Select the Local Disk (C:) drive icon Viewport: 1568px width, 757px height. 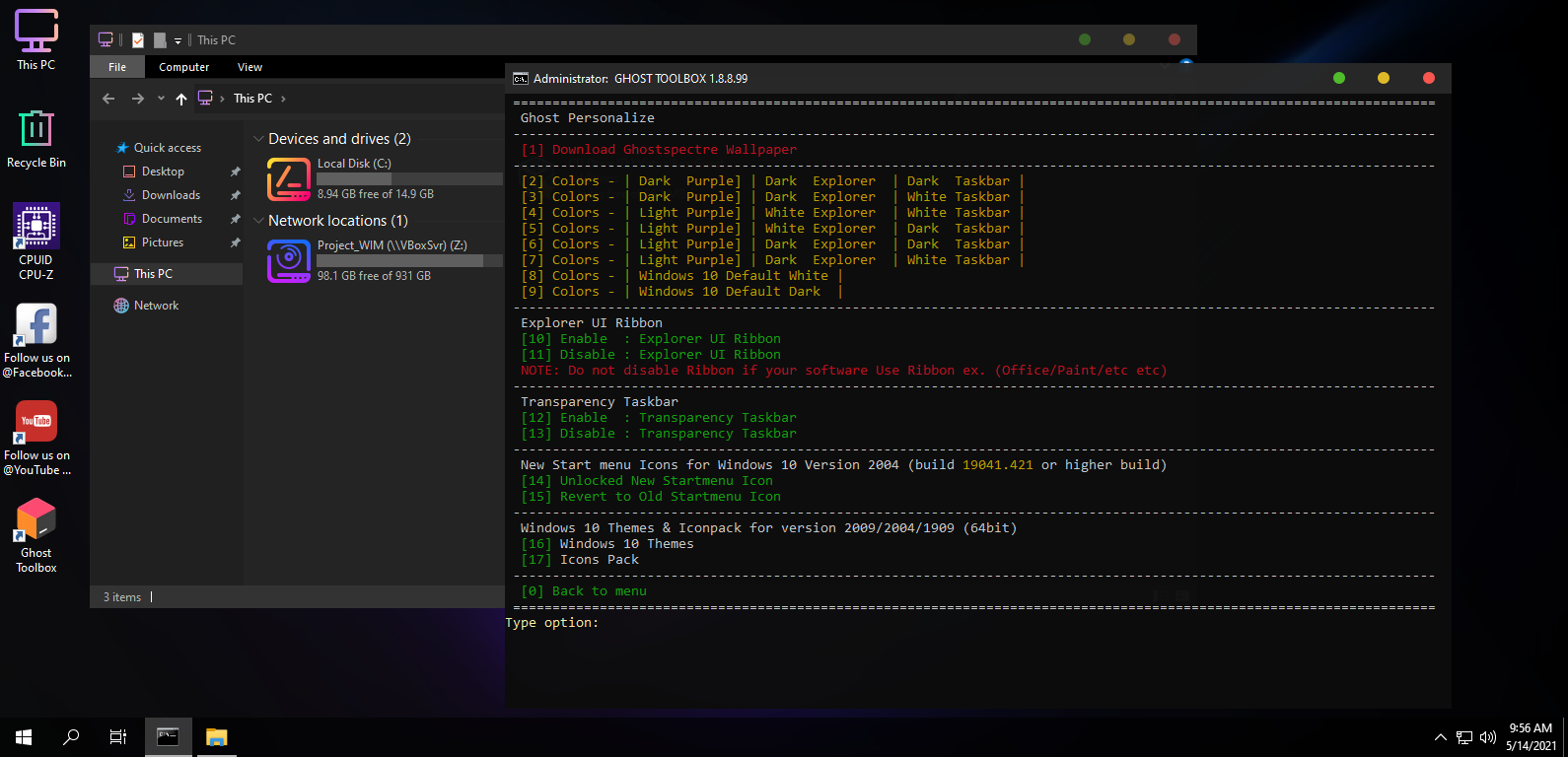pyautogui.click(x=289, y=178)
